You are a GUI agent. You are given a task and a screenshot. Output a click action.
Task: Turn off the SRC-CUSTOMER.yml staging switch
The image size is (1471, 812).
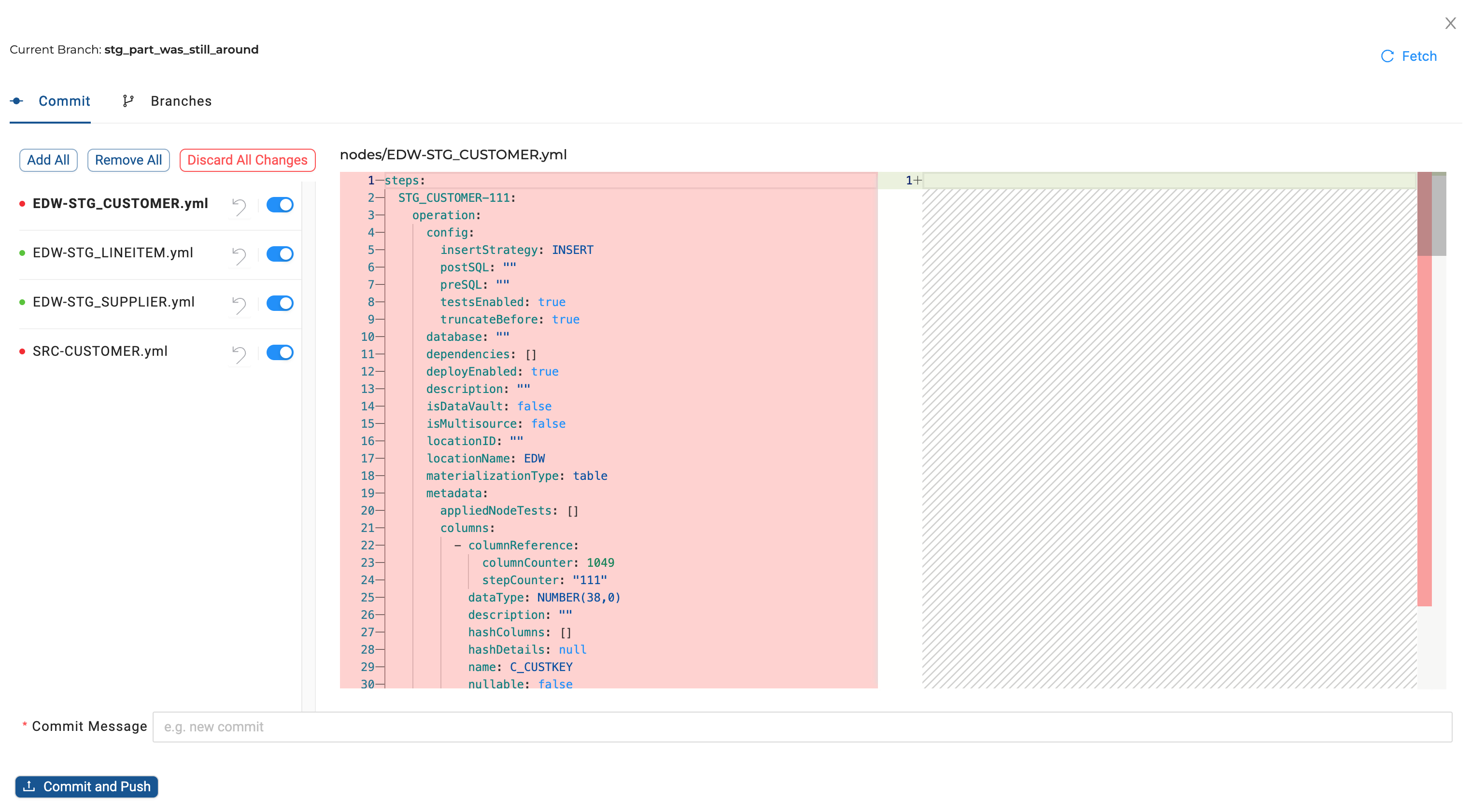coord(280,352)
